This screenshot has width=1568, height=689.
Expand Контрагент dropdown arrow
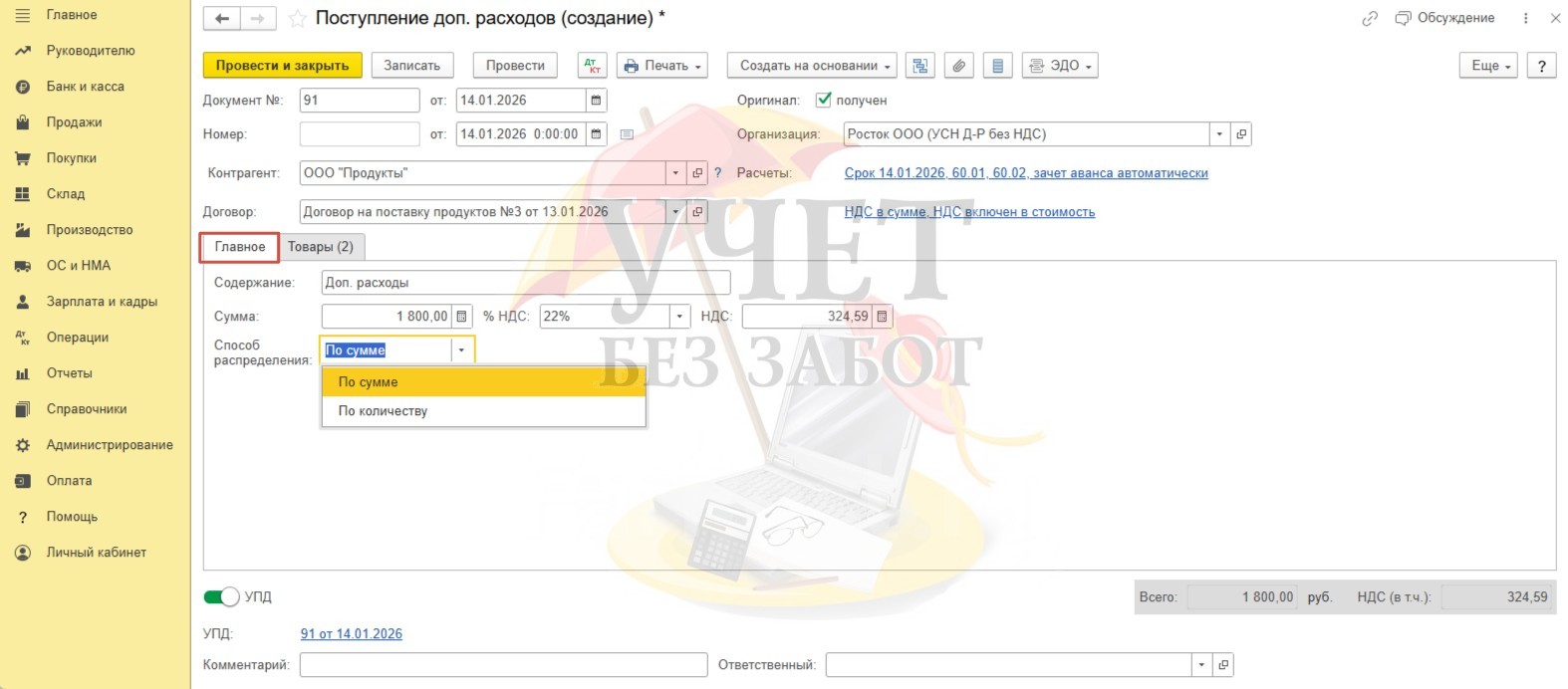pos(675,173)
